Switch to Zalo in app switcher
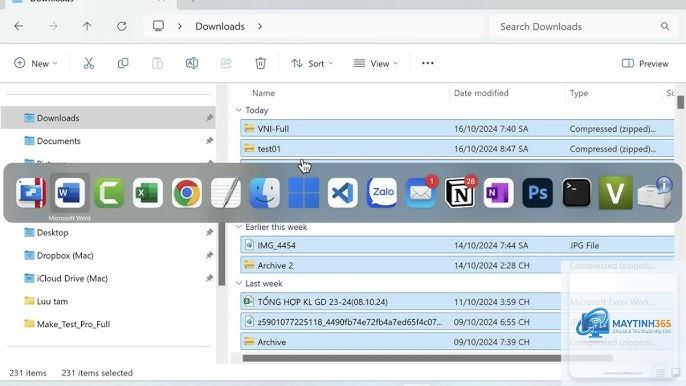 [382, 193]
